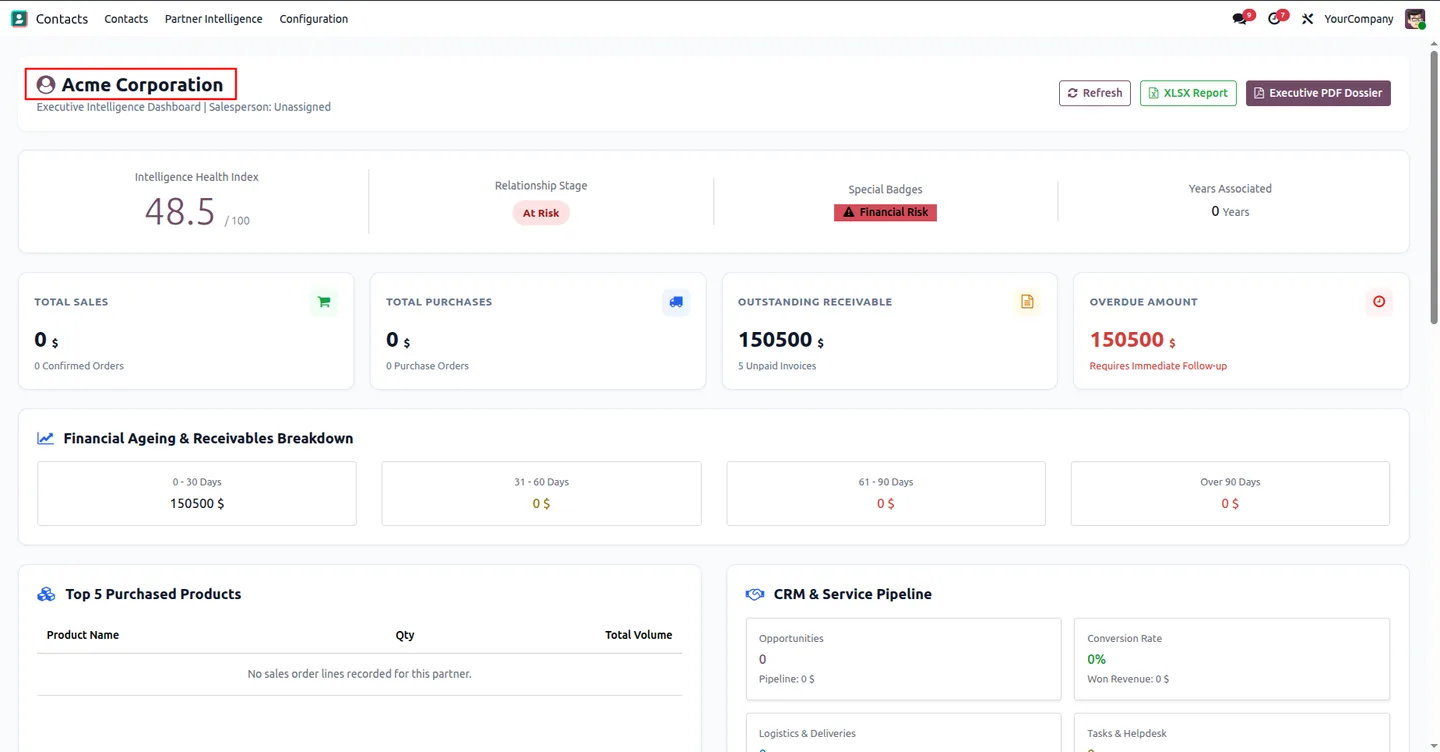
Task: Select the 48.5 health index value
Action: point(180,212)
